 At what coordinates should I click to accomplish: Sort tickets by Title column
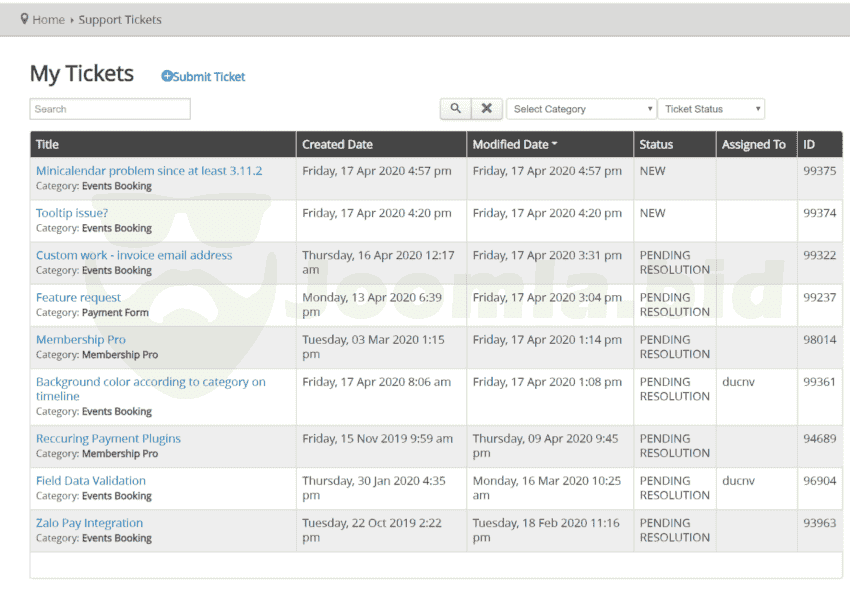(48, 145)
